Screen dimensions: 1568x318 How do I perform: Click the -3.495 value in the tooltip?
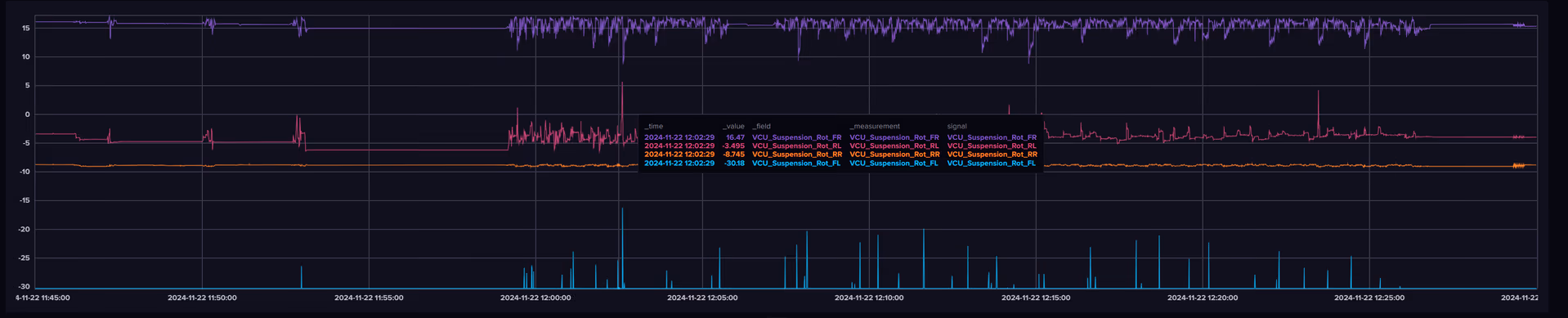click(x=733, y=146)
